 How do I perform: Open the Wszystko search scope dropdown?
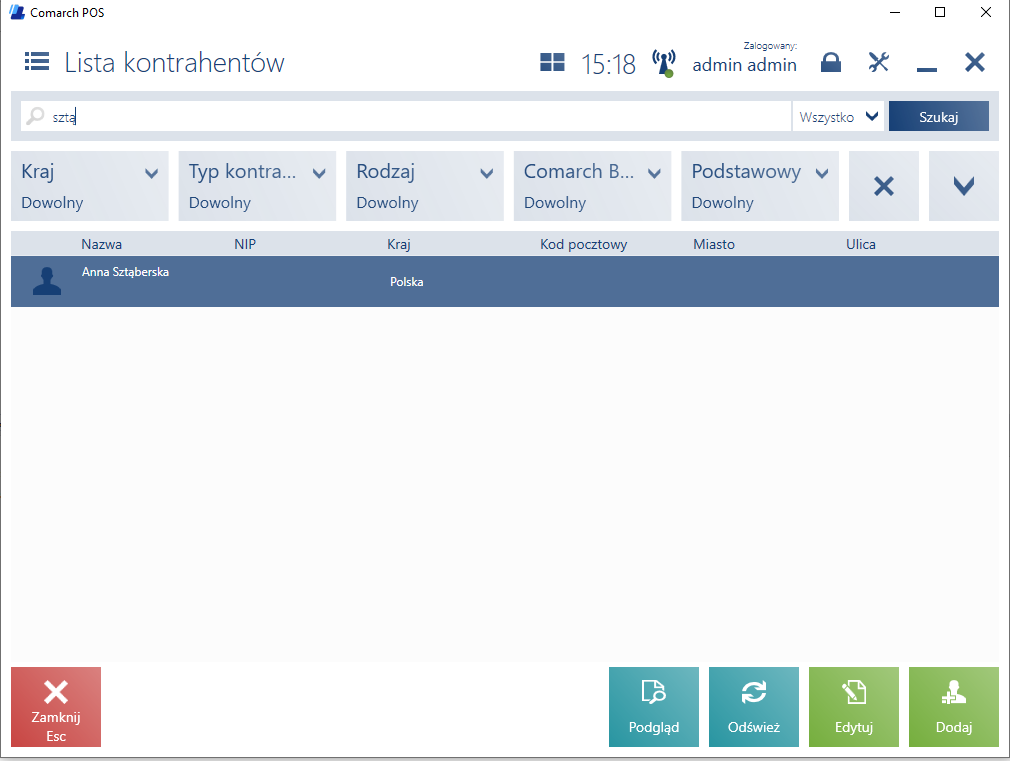[x=839, y=117]
